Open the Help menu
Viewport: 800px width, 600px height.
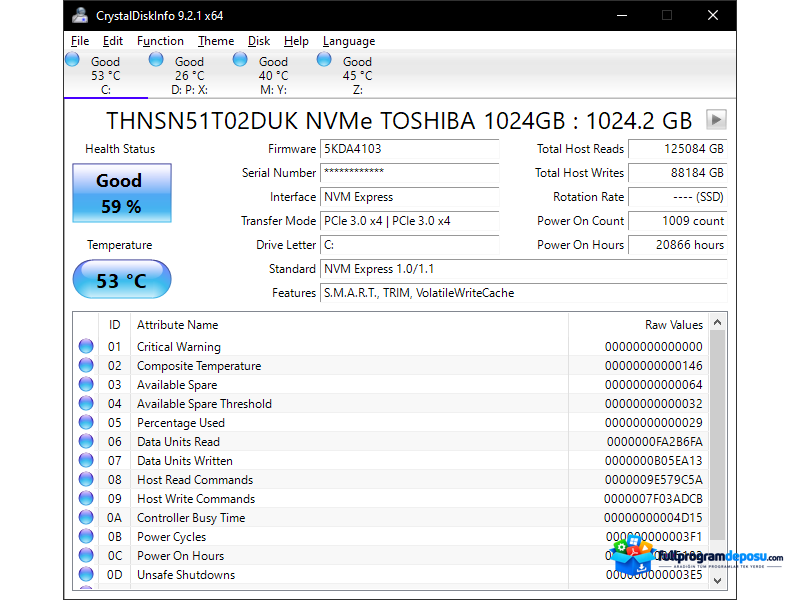pyautogui.click(x=296, y=41)
